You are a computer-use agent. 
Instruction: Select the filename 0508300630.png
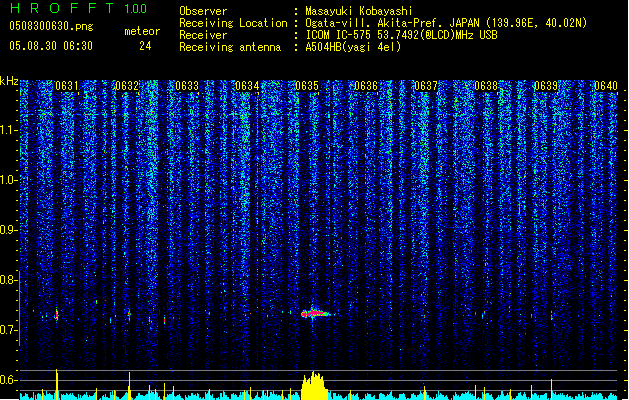coord(51,26)
